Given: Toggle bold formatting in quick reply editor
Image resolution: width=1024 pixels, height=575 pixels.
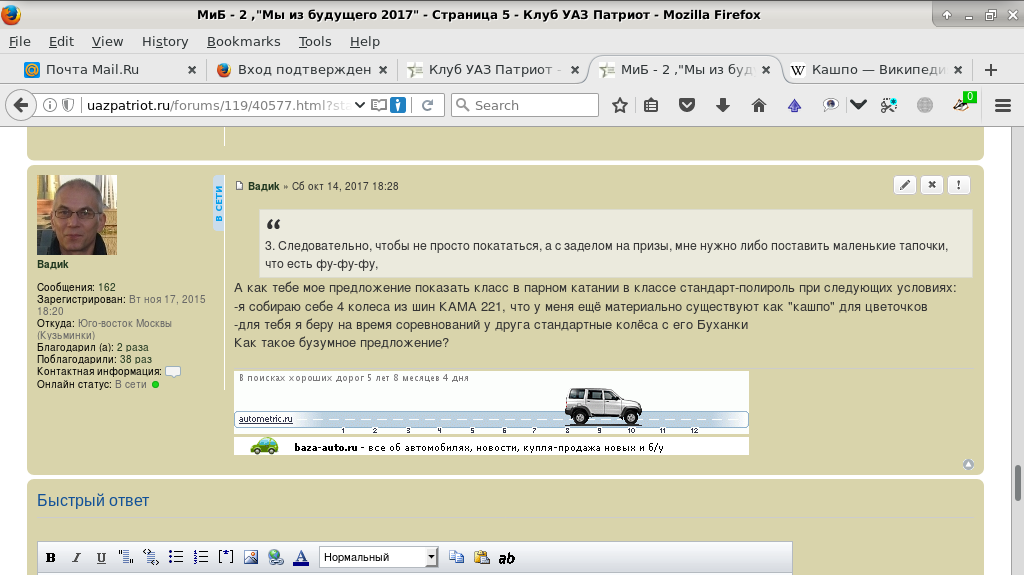Looking at the screenshot, I should tap(51, 558).
